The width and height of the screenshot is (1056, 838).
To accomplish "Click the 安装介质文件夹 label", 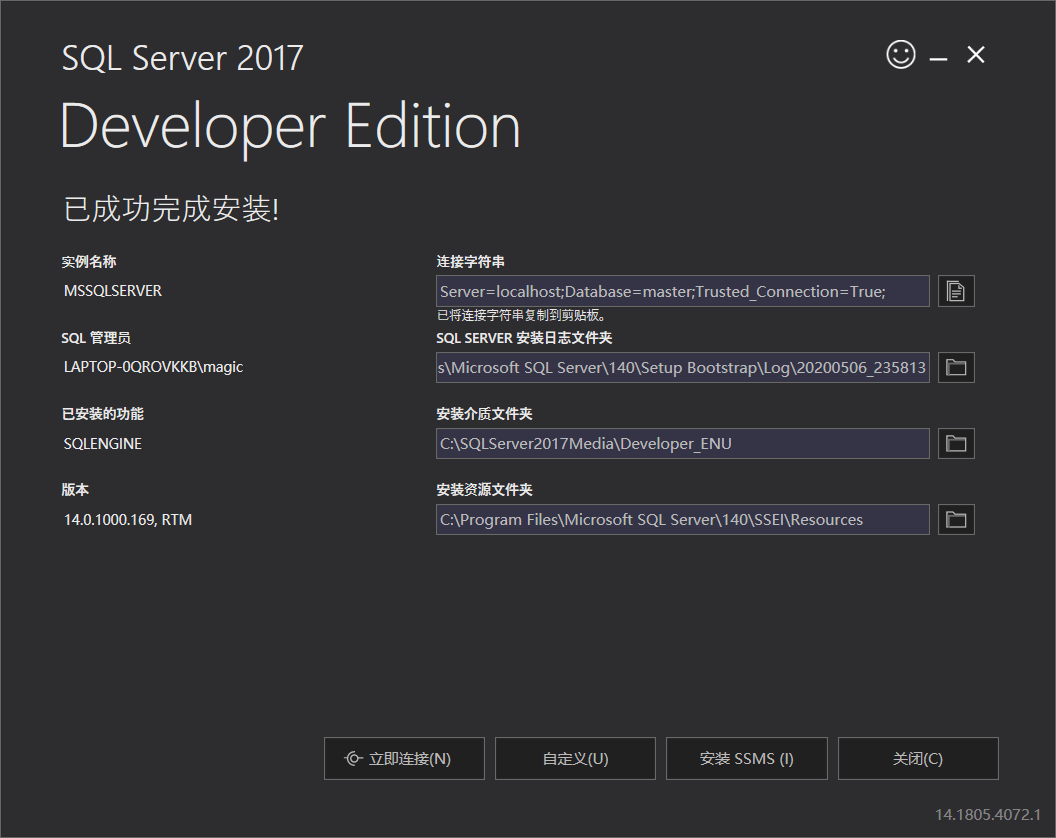I will (484, 414).
